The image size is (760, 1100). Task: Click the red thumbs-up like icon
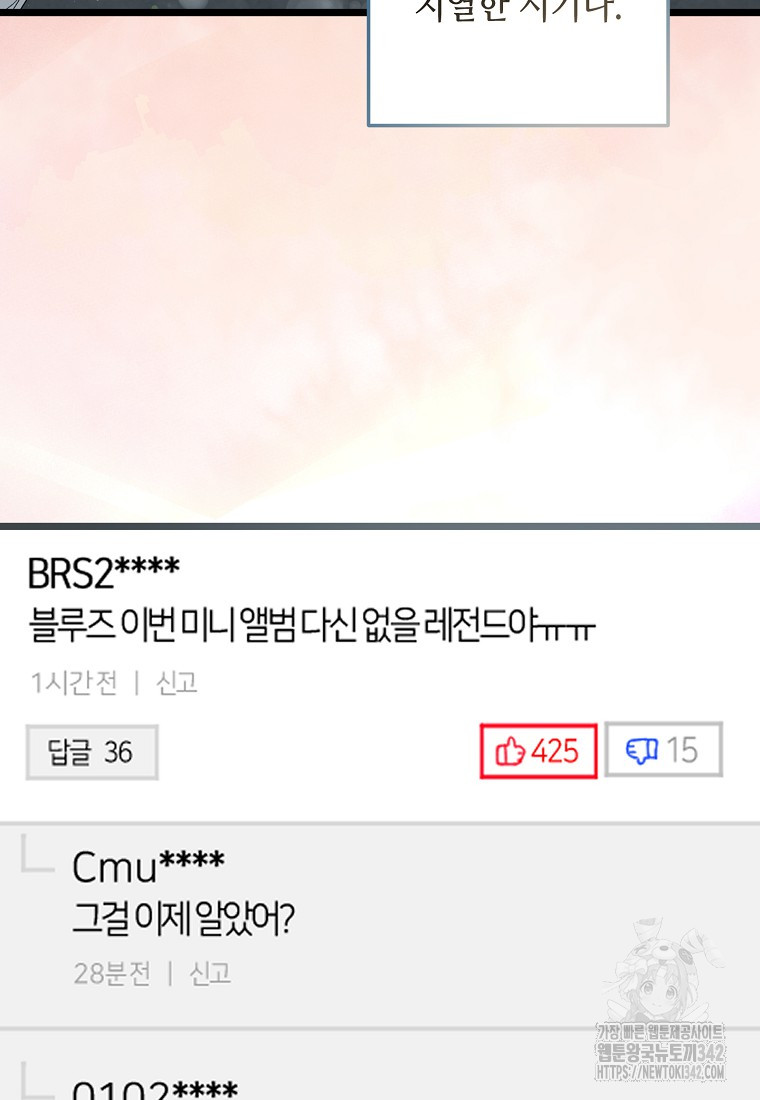pos(510,751)
